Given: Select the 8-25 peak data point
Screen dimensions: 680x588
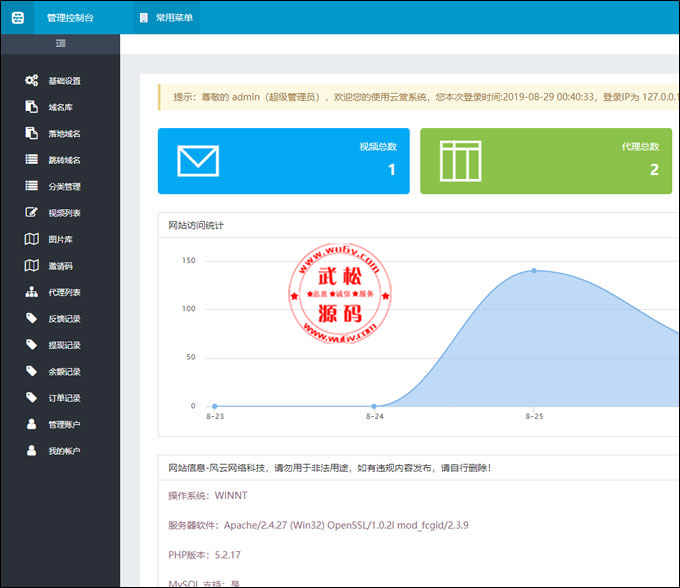Looking at the screenshot, I should click(x=534, y=271).
